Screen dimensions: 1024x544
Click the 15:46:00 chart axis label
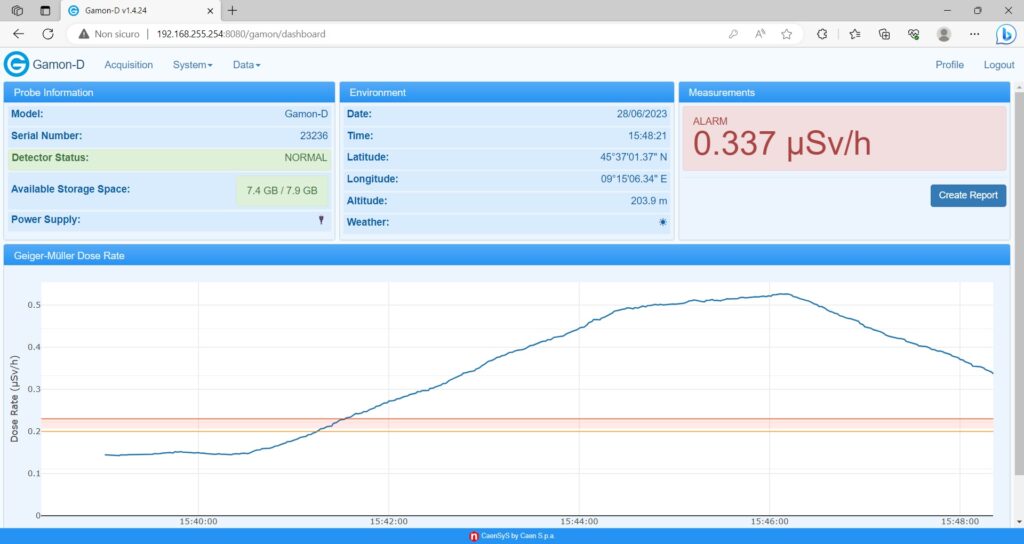(x=769, y=521)
